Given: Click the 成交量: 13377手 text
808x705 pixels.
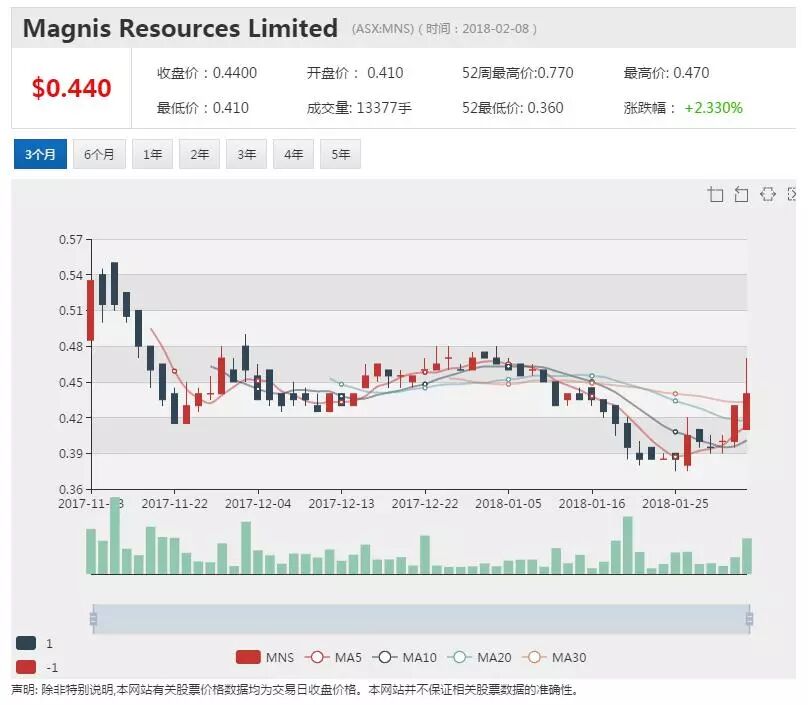Looking at the screenshot, I should point(359,108).
